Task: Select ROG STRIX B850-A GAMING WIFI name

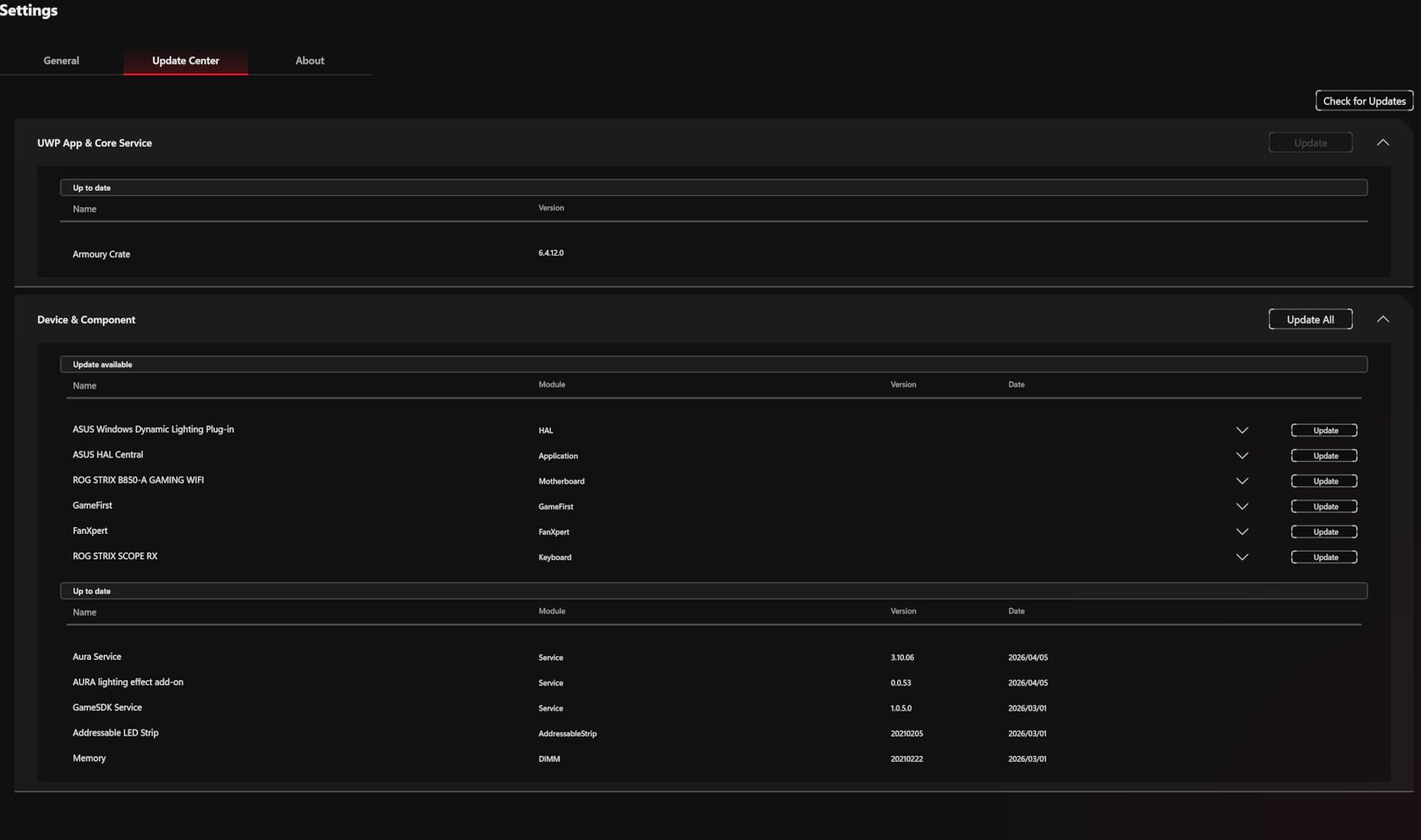Action: 138,480
